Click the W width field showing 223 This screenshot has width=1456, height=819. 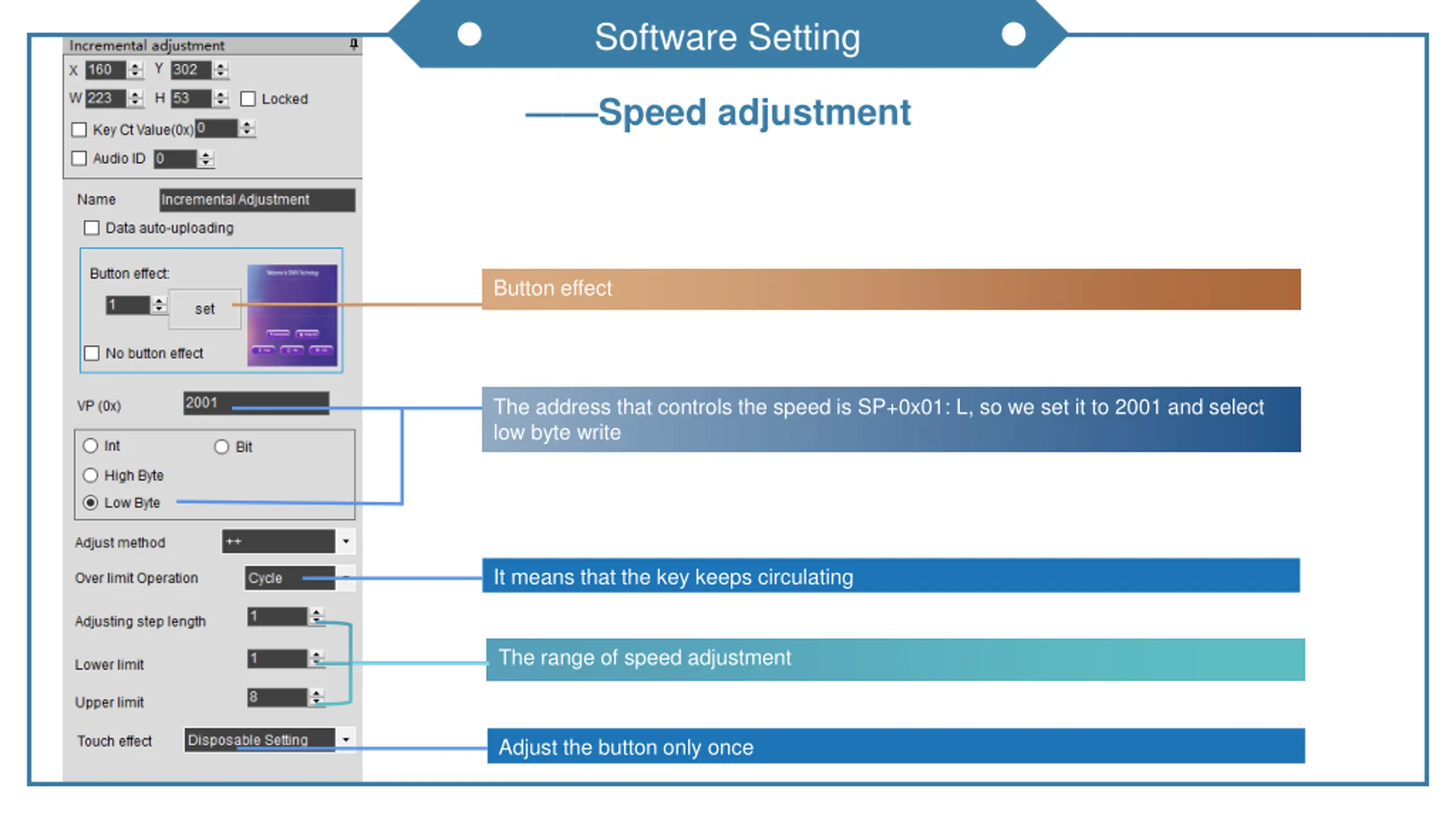click(105, 98)
